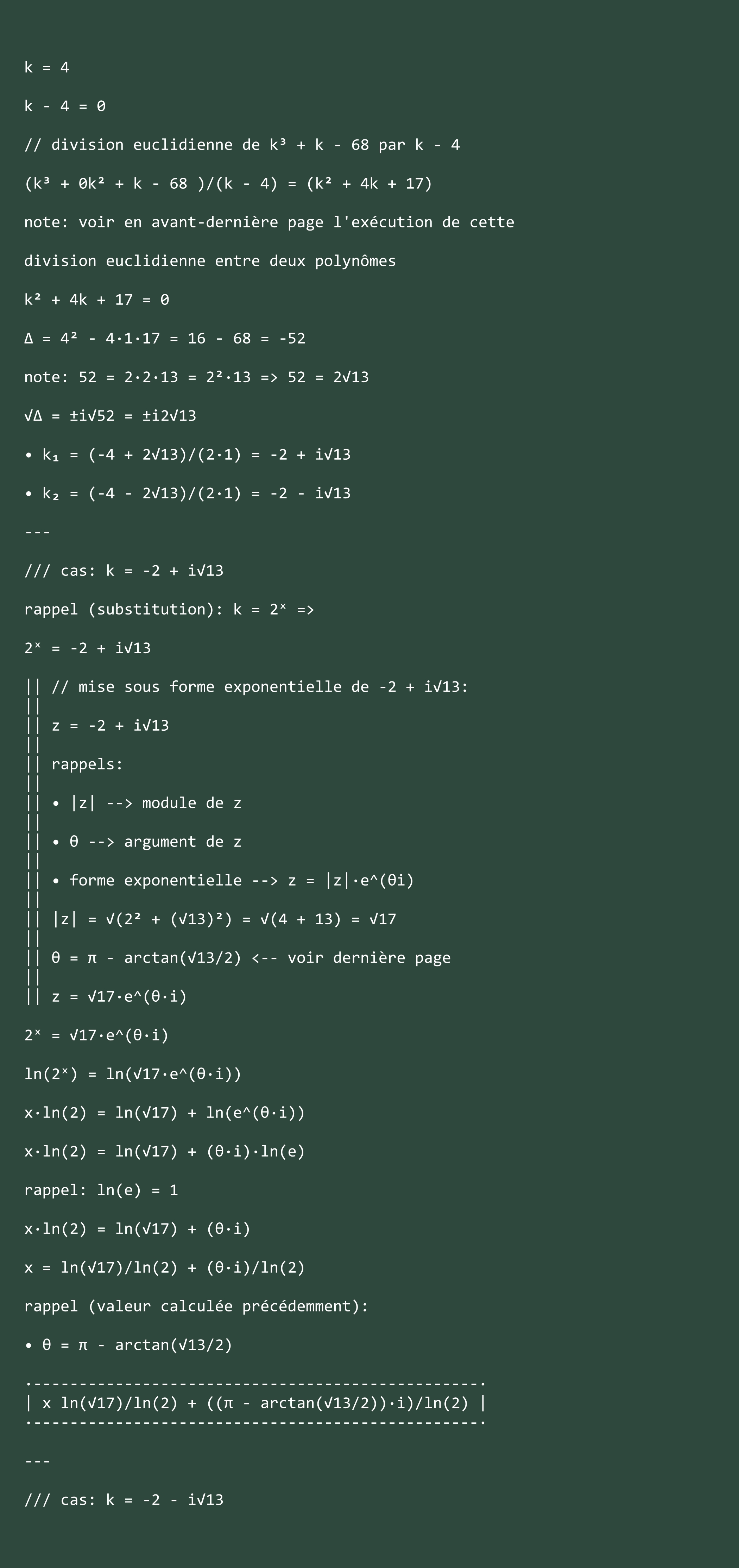Viewport: 739px width, 1568px height.
Task: Click the bullet 'θ --> argument de z'
Action: click(147, 842)
